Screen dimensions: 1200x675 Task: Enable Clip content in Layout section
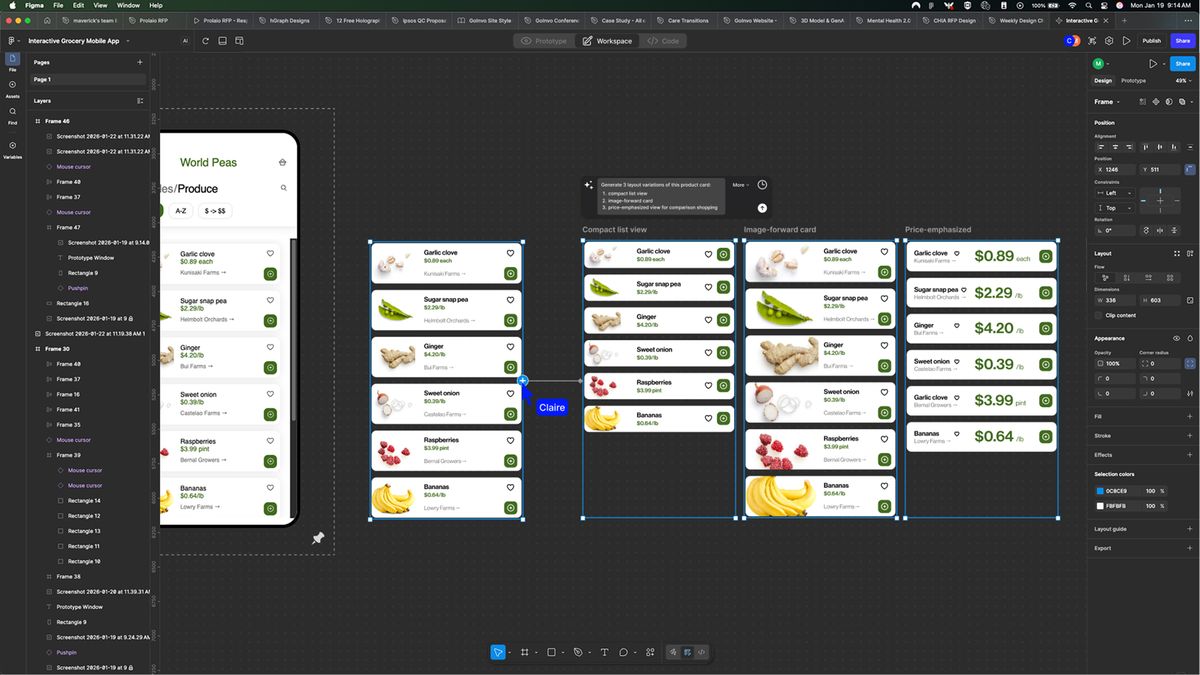[1097, 315]
